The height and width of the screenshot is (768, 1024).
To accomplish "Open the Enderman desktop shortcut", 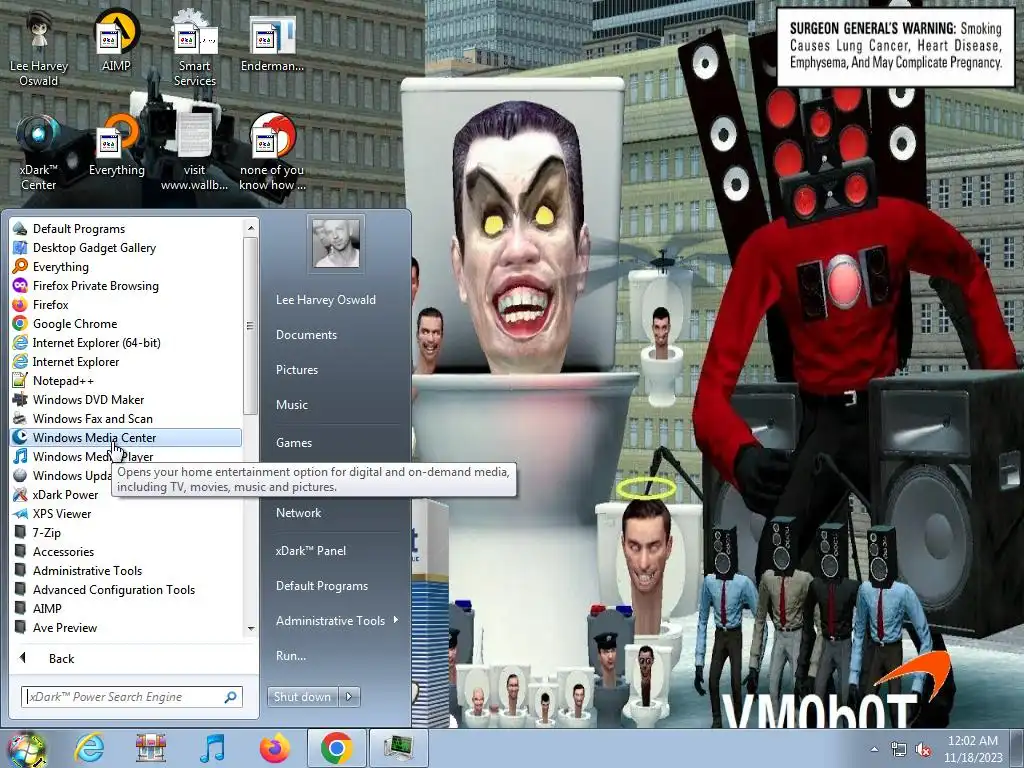I will point(272,42).
